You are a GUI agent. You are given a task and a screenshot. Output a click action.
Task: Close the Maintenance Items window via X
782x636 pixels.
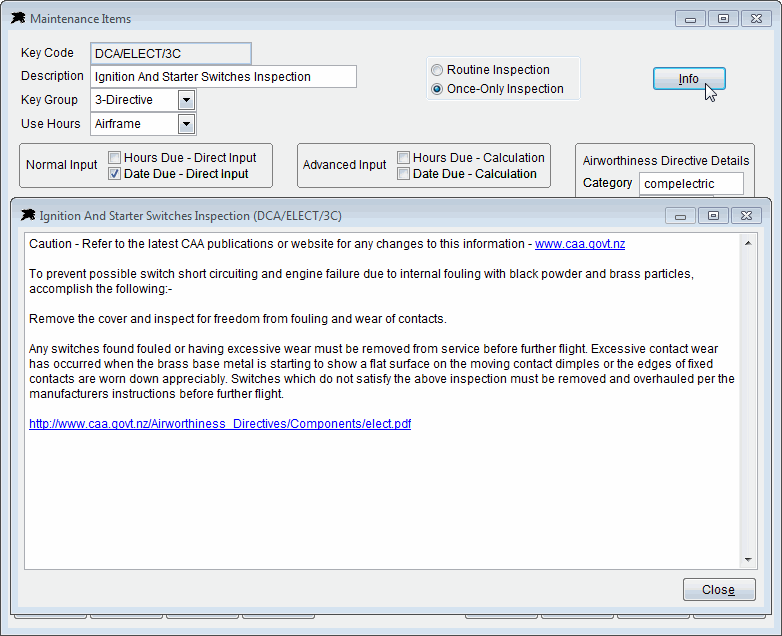(x=756, y=19)
